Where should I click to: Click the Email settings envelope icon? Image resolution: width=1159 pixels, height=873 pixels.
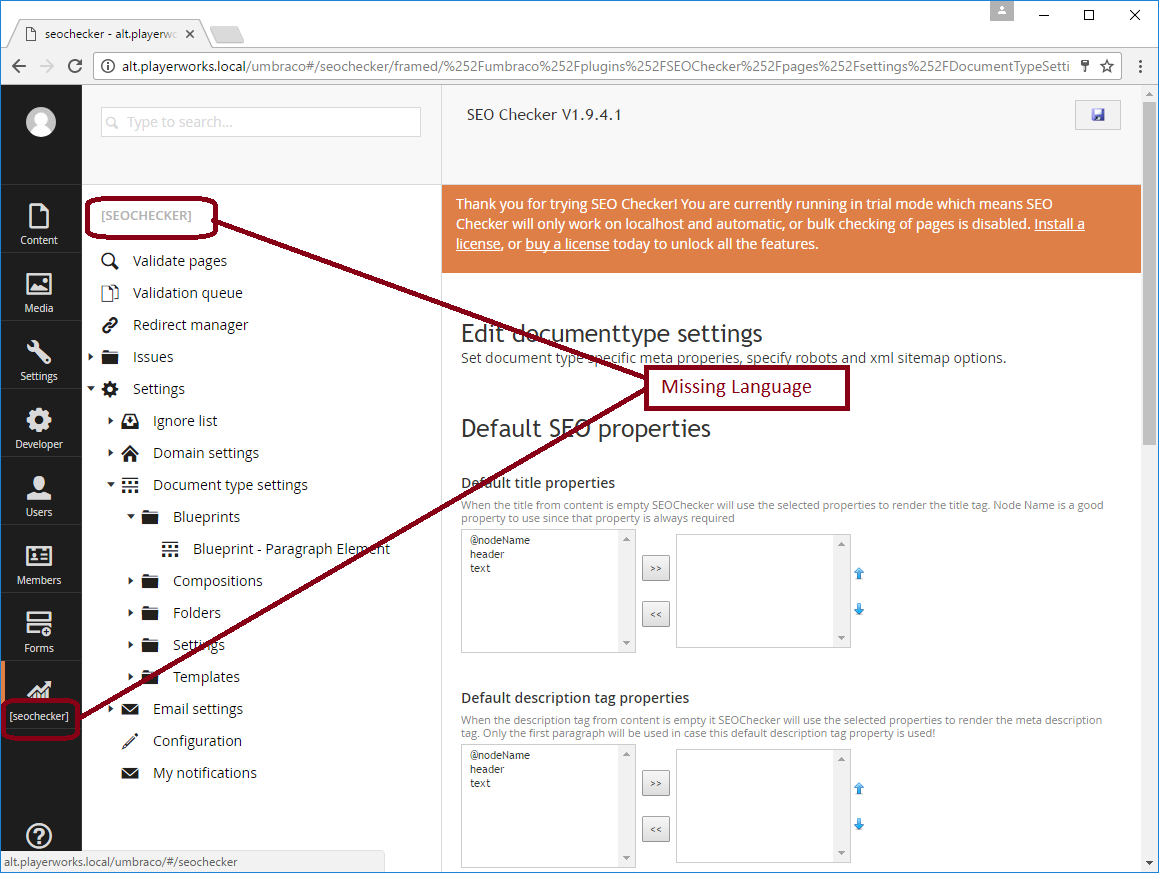pyautogui.click(x=130, y=709)
